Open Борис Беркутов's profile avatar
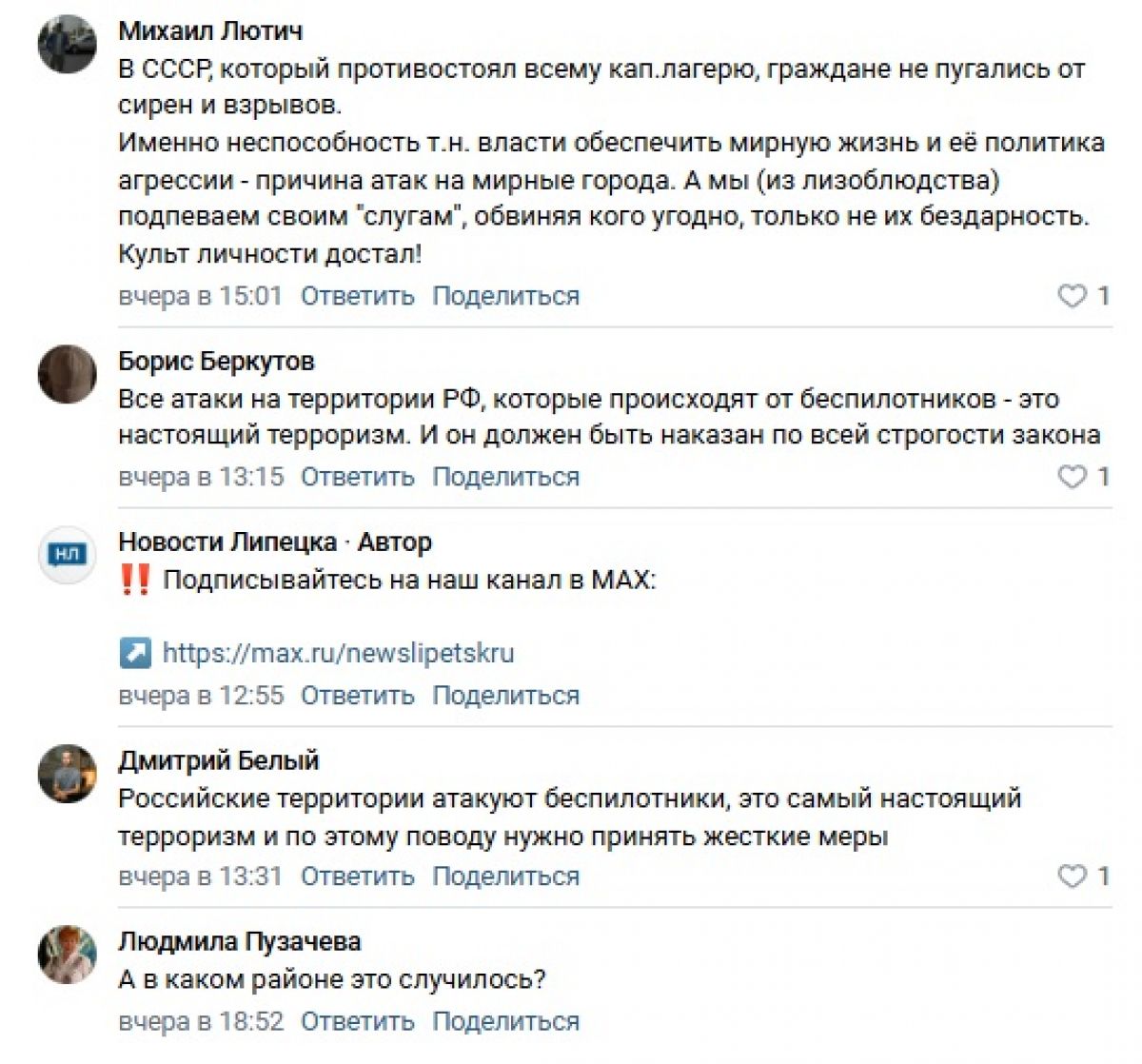Viewport: 1142px width, 1064px height. pos(67,374)
